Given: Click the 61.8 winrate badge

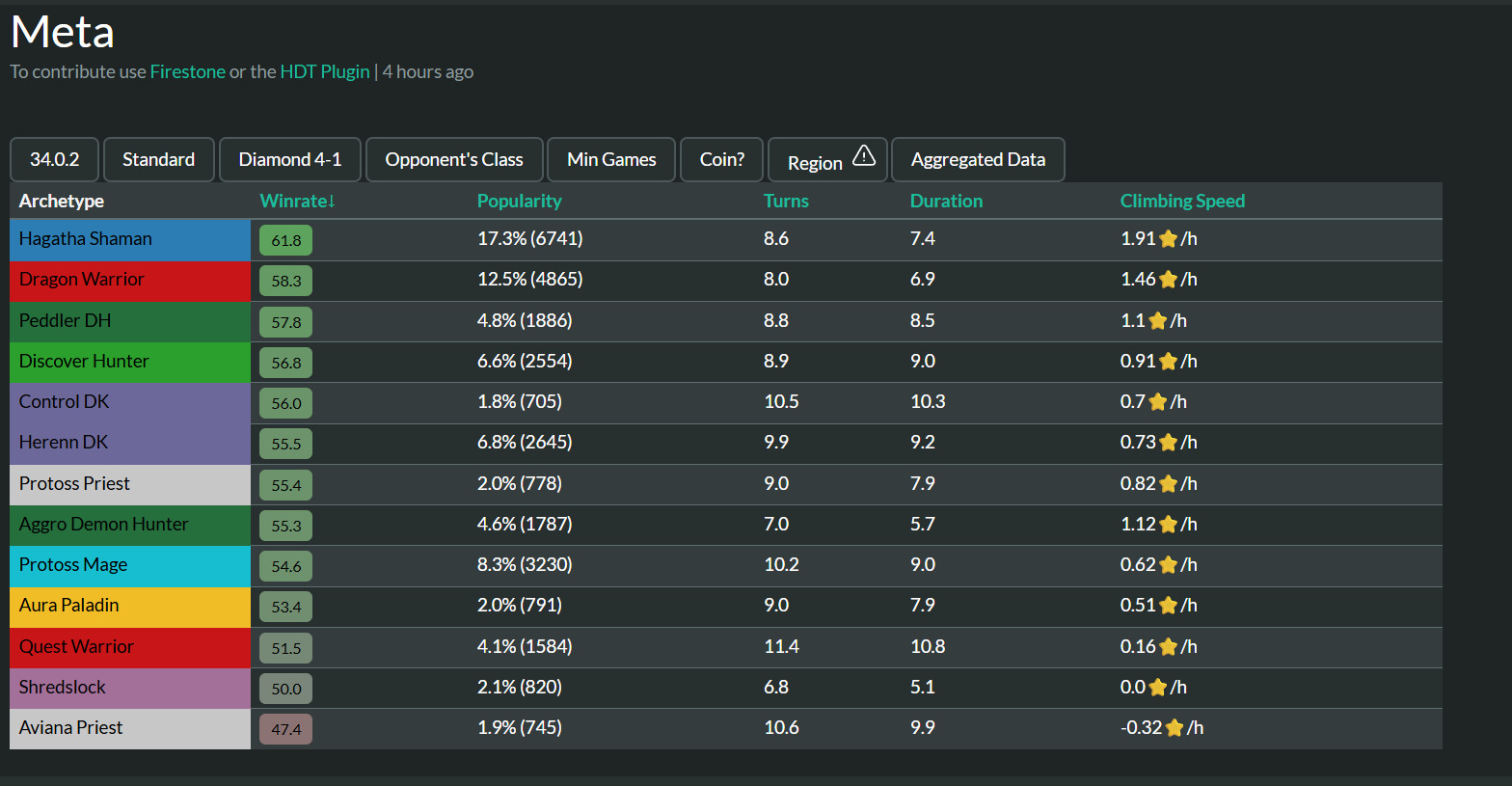Looking at the screenshot, I should pyautogui.click(x=285, y=240).
